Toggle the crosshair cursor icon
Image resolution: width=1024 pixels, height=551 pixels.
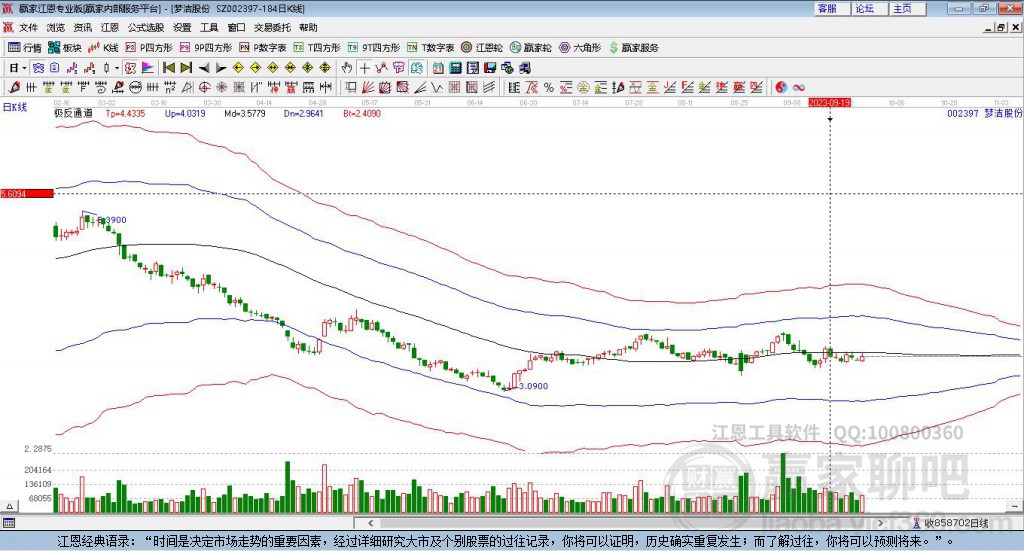pyautogui.click(x=364, y=68)
